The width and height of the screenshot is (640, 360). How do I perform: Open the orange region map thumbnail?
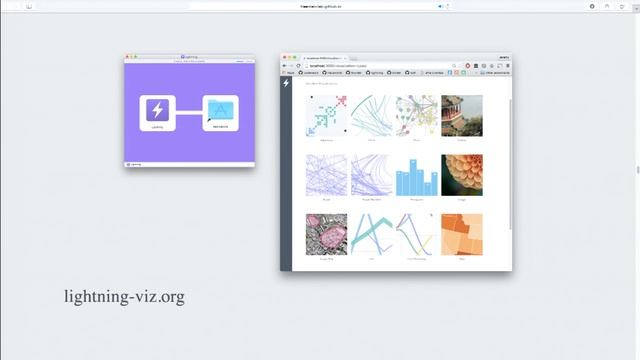[462, 234]
